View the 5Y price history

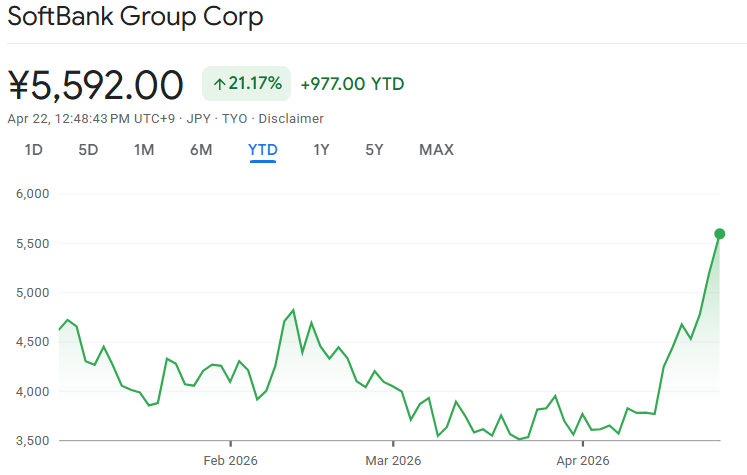coord(374,150)
